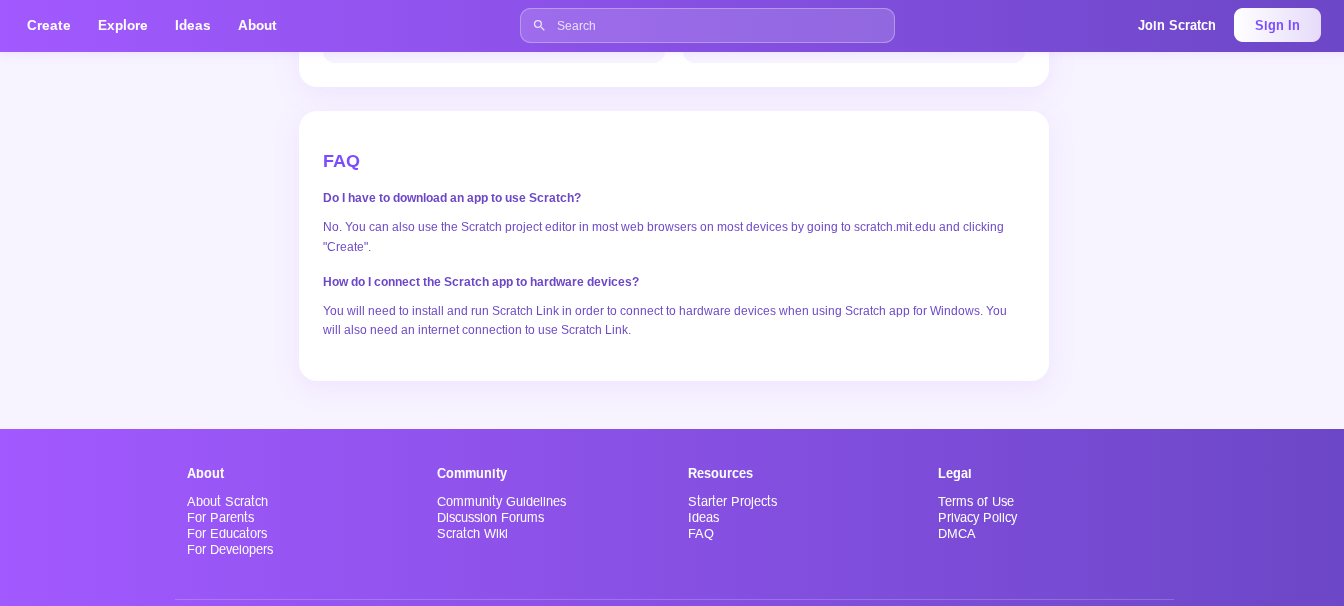Visit the For Parents footer link
1344x606 pixels.
[220, 518]
